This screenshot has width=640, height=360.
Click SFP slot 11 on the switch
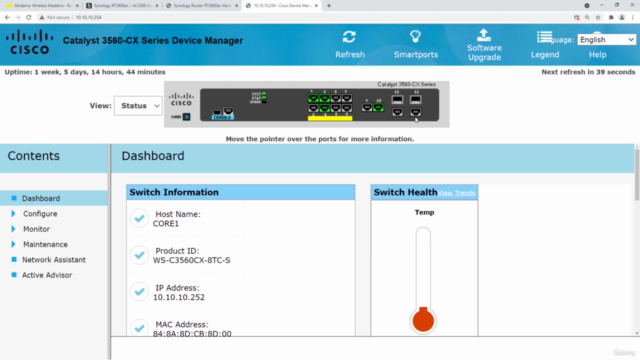coord(397,99)
